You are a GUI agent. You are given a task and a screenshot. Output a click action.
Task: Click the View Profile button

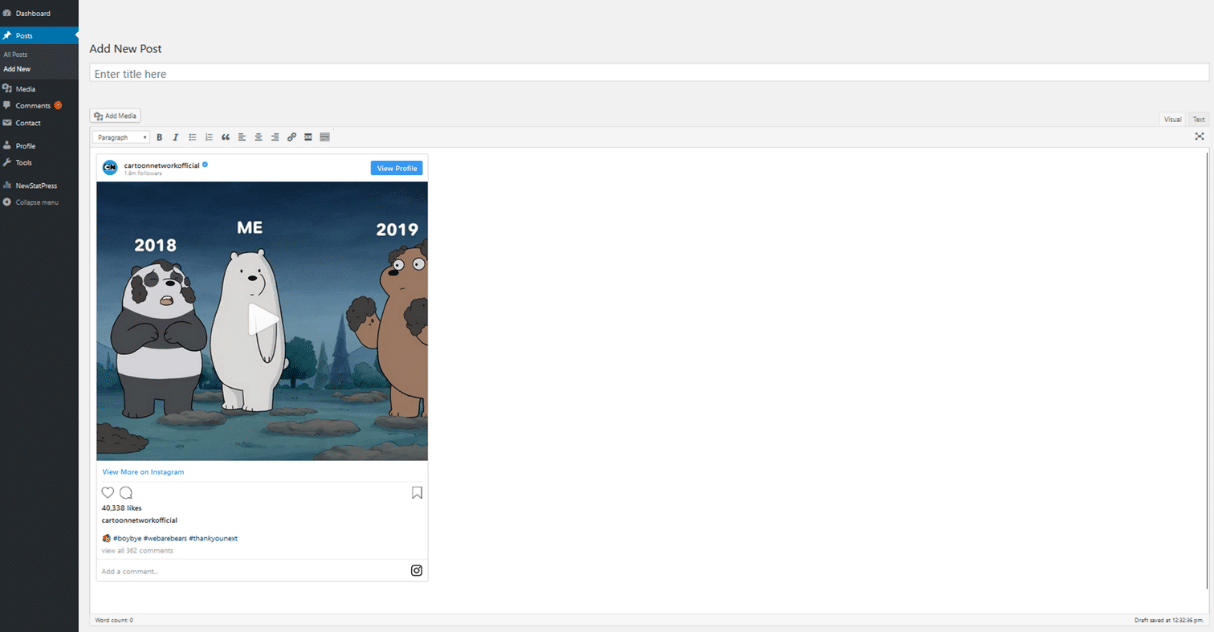click(397, 168)
